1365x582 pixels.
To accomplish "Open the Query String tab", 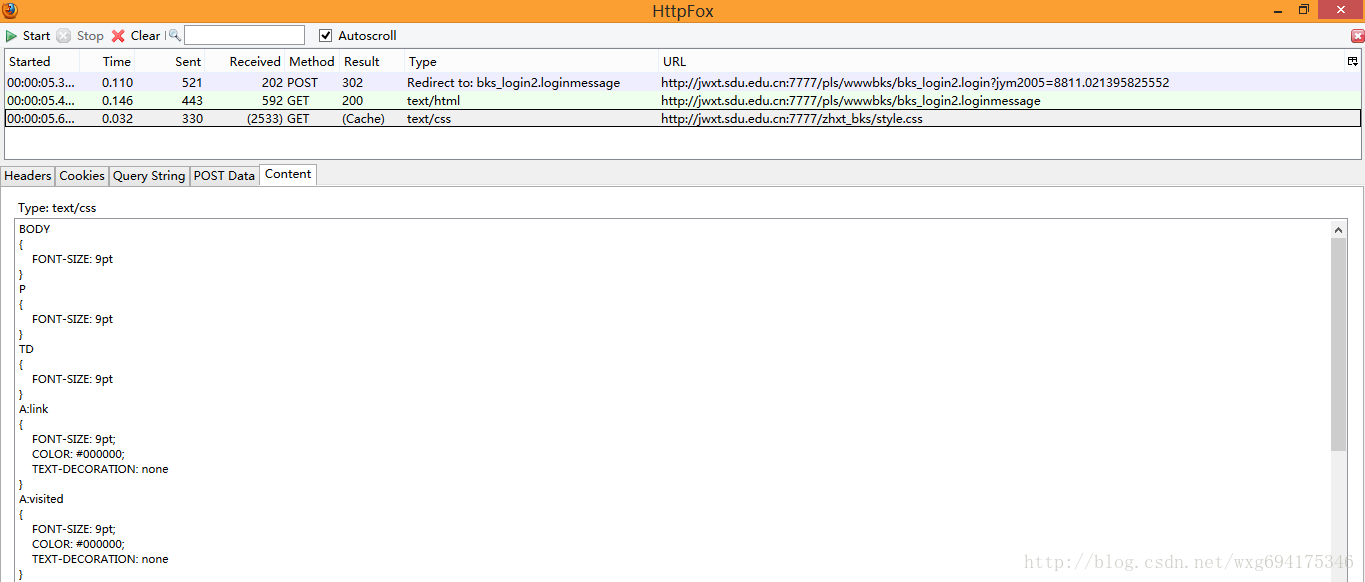I will [149, 176].
